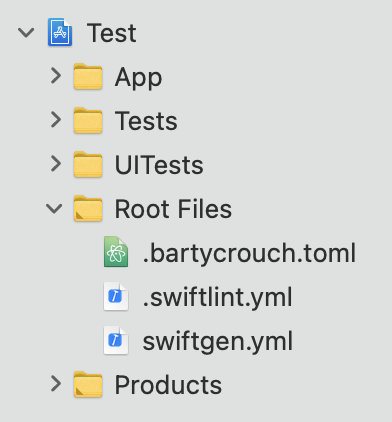This screenshot has height=422, width=392.
Task: Open the swiftgen.yml file
Action: tap(217, 341)
